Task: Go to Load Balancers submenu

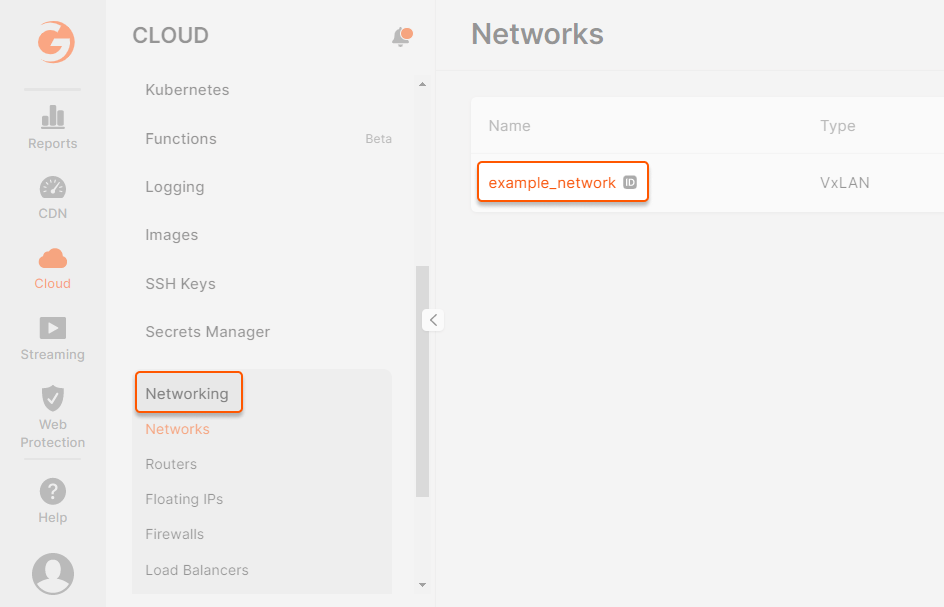Action: (x=197, y=570)
